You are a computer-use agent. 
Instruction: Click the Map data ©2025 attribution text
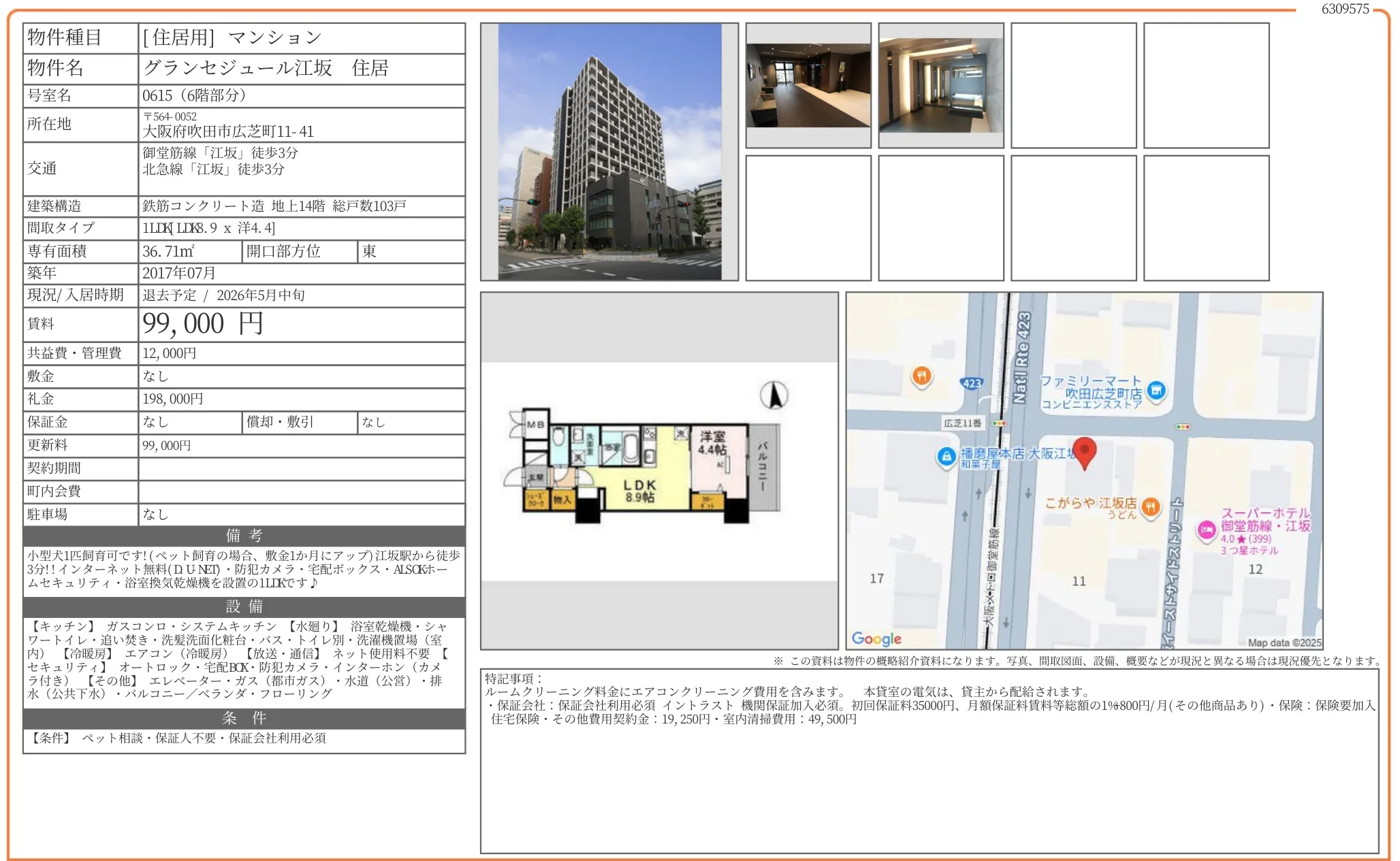1284,643
